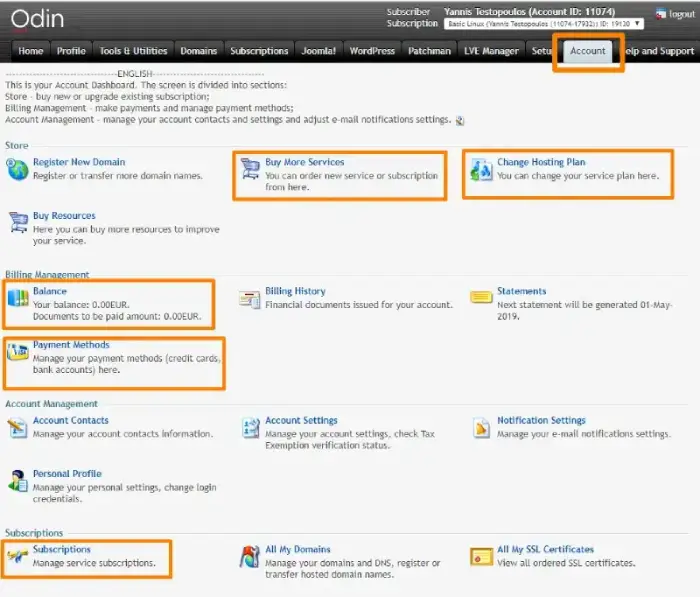The image size is (700, 597).
Task: Click 'Financial documents issued for your account.'
Action: coord(359,305)
